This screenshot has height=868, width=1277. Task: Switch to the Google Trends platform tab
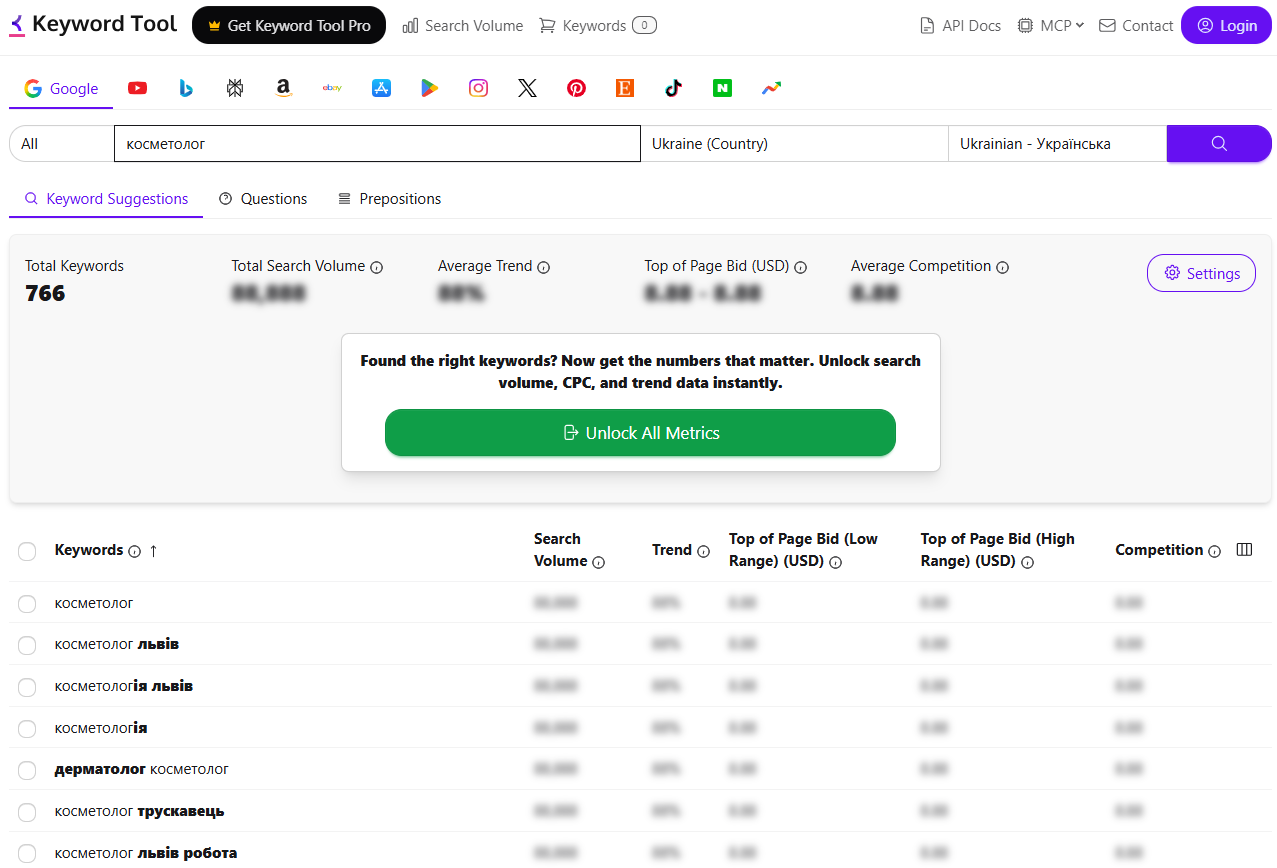point(771,88)
